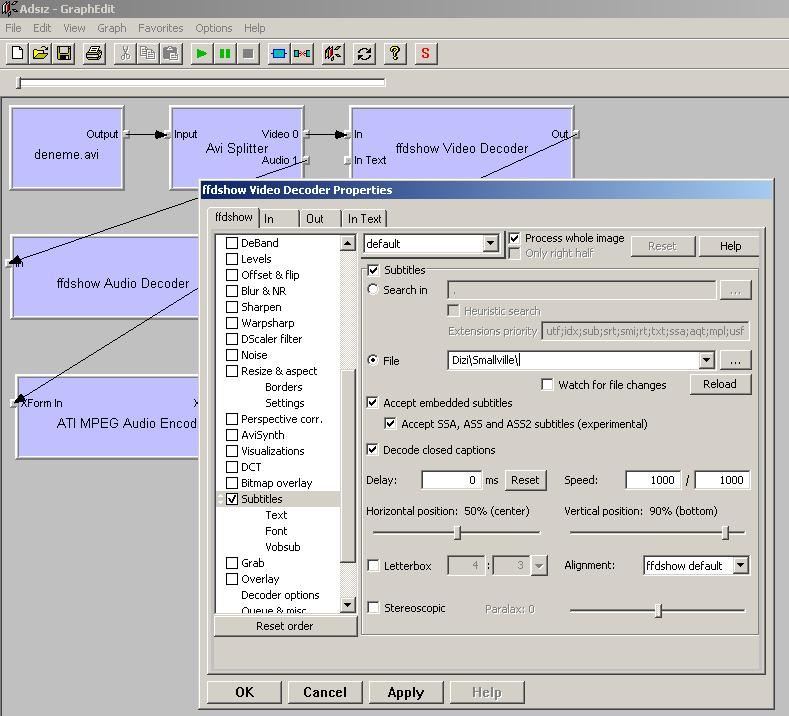Click browse button beside File field
This screenshot has height=716, width=789.
tap(735, 360)
